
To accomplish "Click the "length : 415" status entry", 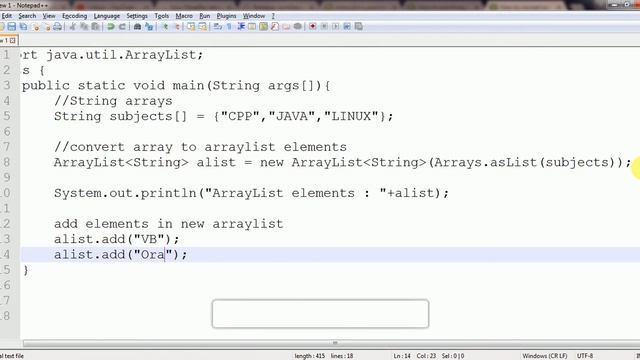I will click(310, 356).
